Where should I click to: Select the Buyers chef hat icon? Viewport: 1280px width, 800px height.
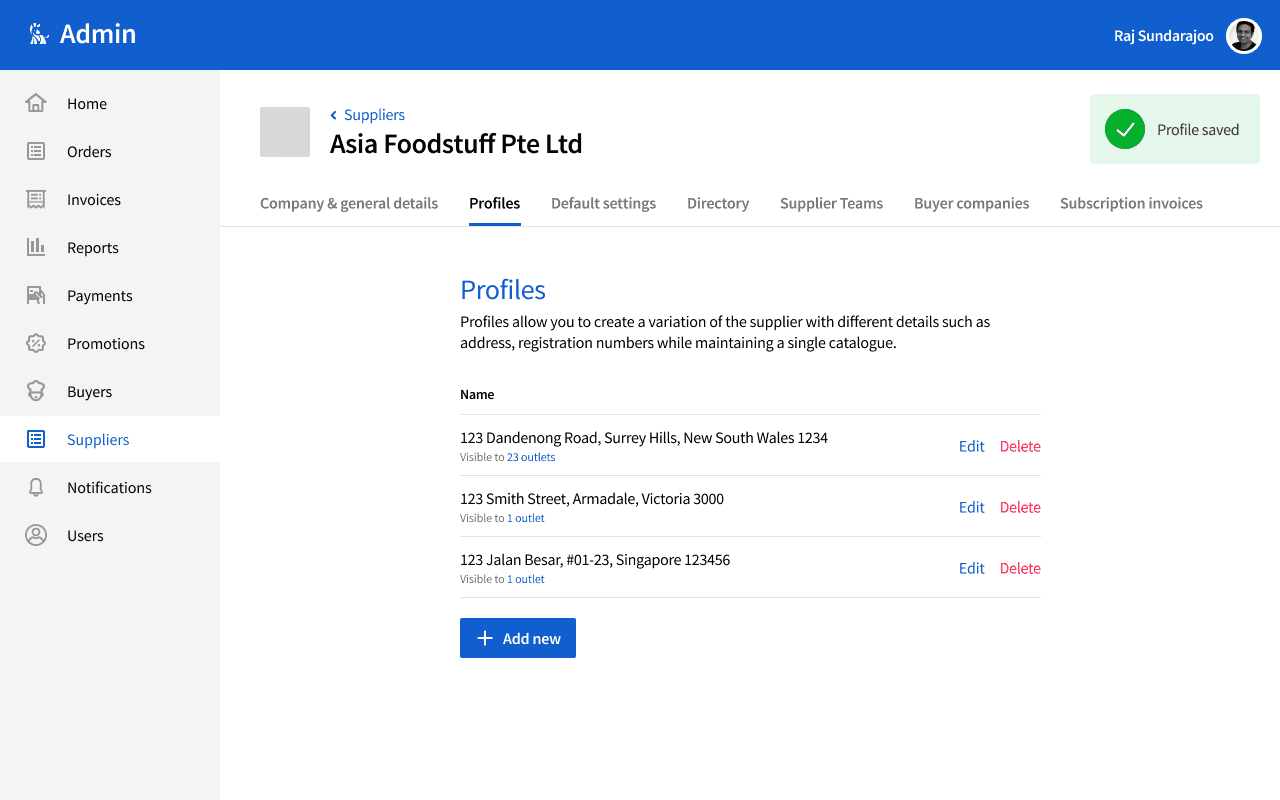point(36,391)
